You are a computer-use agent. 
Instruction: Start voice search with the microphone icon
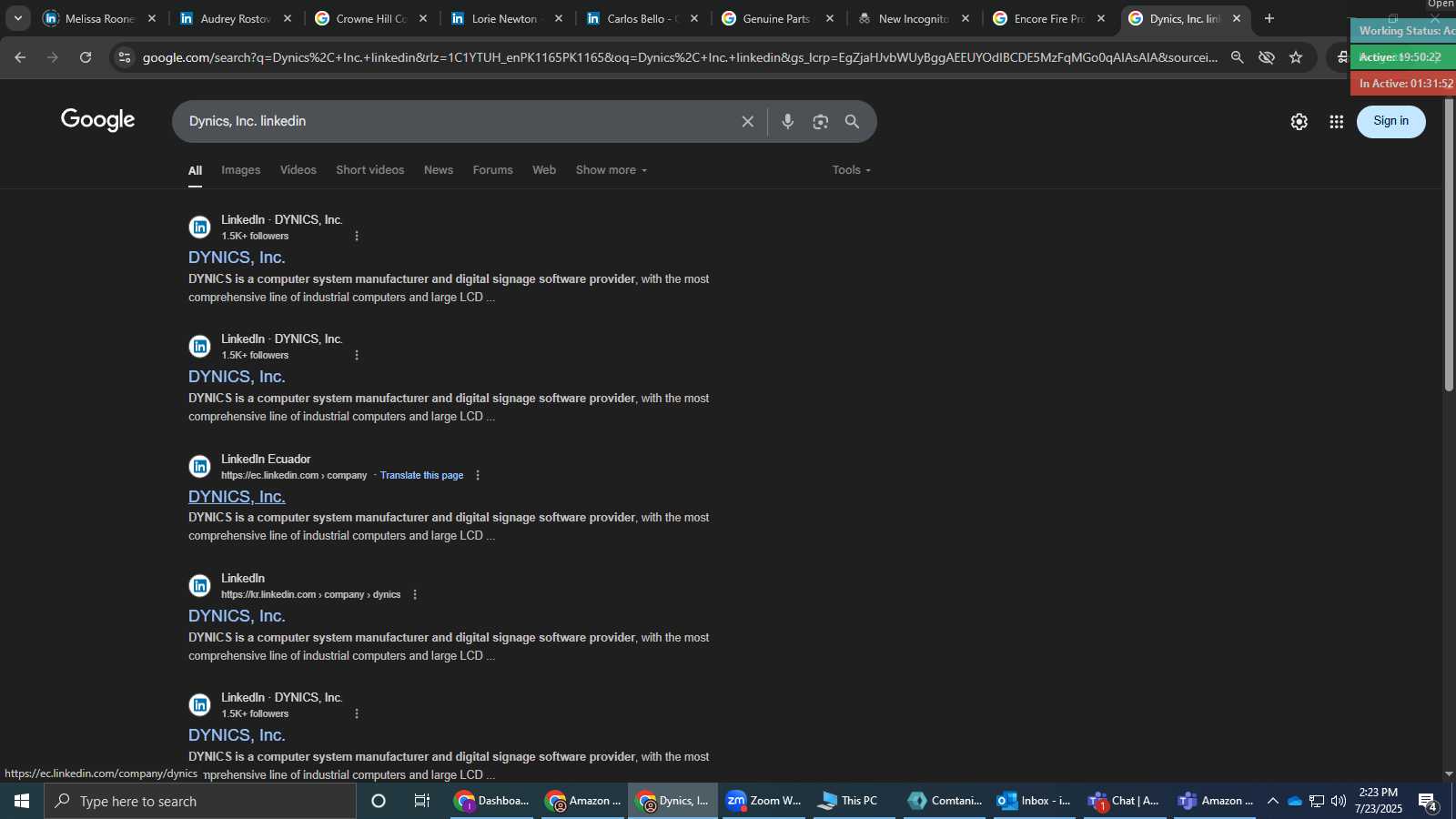(788, 121)
